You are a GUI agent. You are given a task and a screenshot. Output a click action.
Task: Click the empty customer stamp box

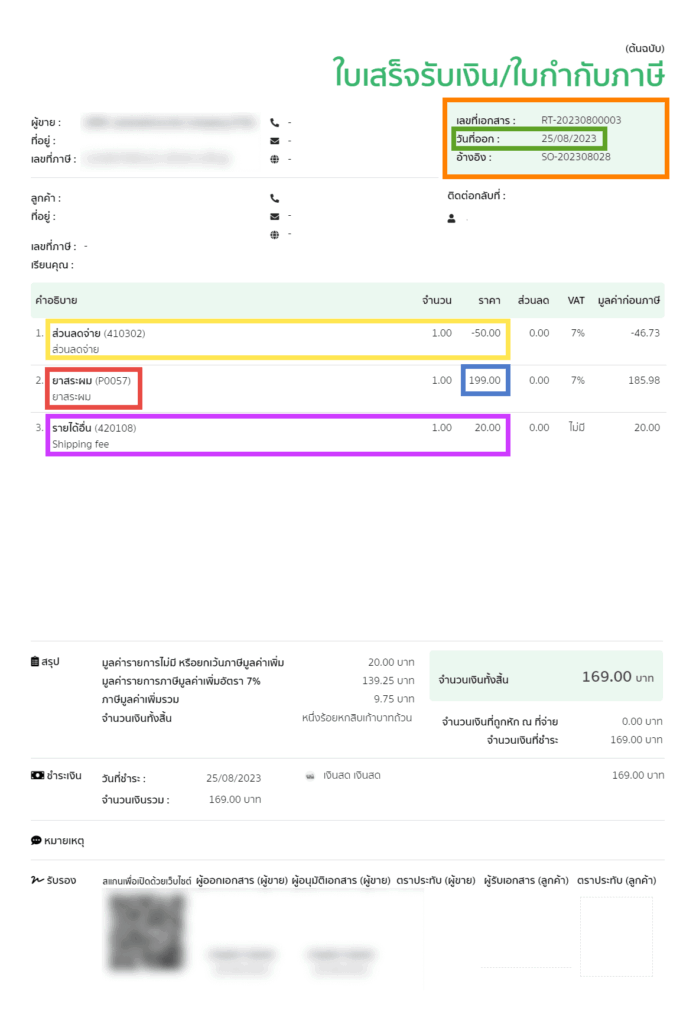pyautogui.click(x=616, y=936)
